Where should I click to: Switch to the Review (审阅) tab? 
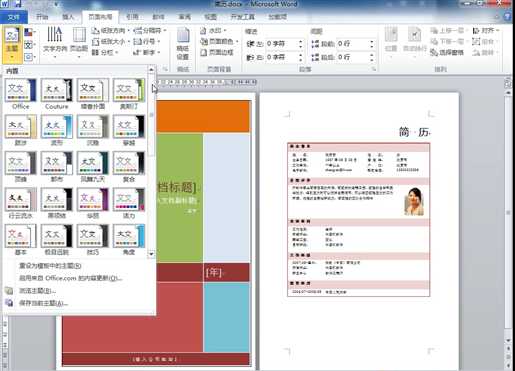click(x=184, y=17)
